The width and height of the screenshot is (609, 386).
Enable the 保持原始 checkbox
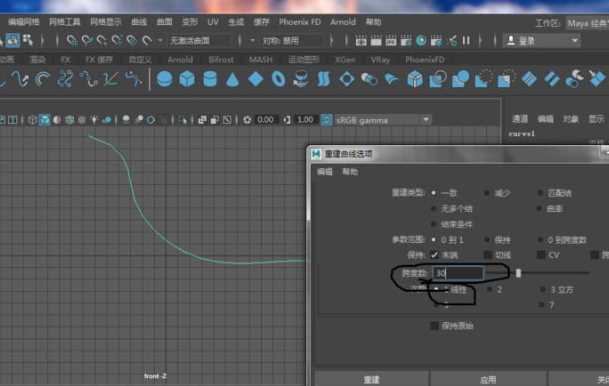click(x=435, y=325)
